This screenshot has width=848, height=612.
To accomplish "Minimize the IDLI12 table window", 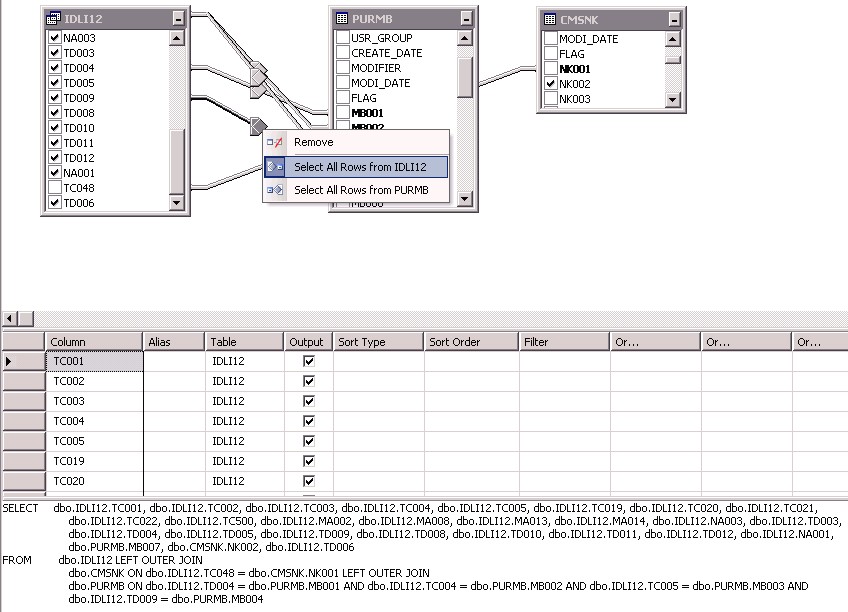I will click(x=178, y=19).
